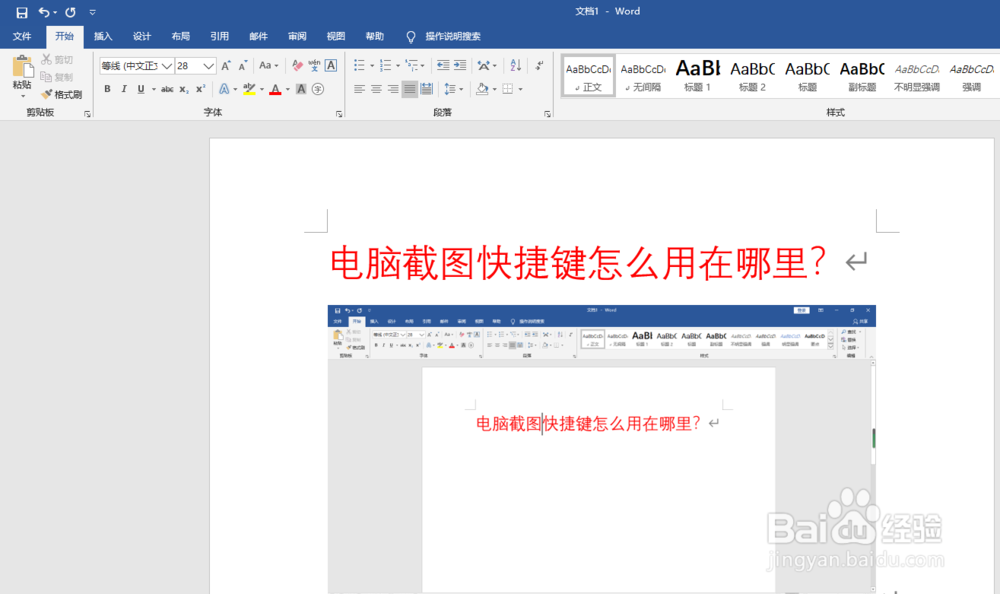The image size is (1000, 594).
Task: Click the superscript icon
Action: click(x=200, y=88)
